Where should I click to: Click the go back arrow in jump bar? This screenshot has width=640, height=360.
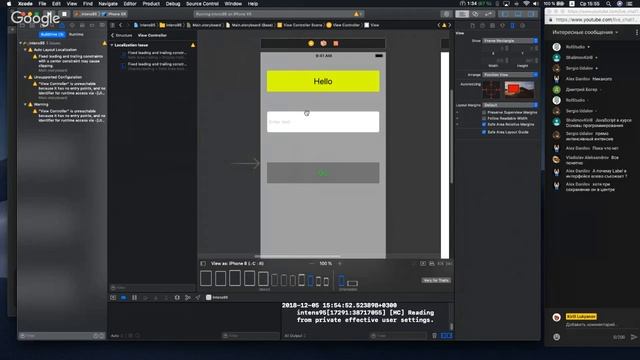[x=120, y=25]
